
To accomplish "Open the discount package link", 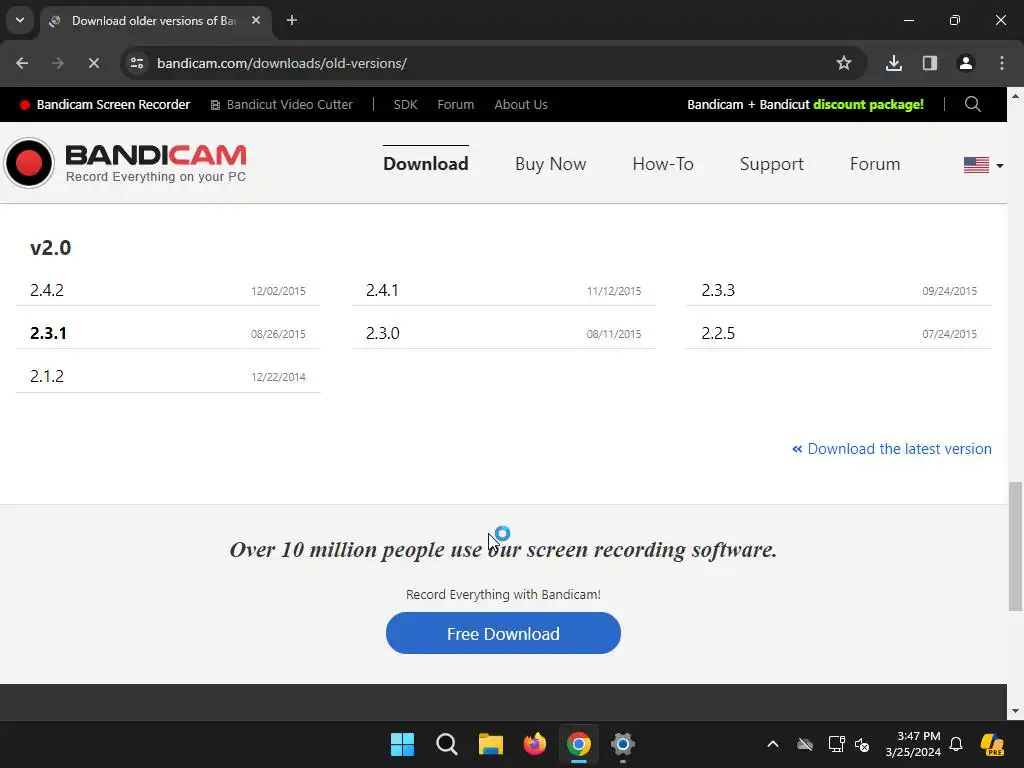I will [x=805, y=104].
